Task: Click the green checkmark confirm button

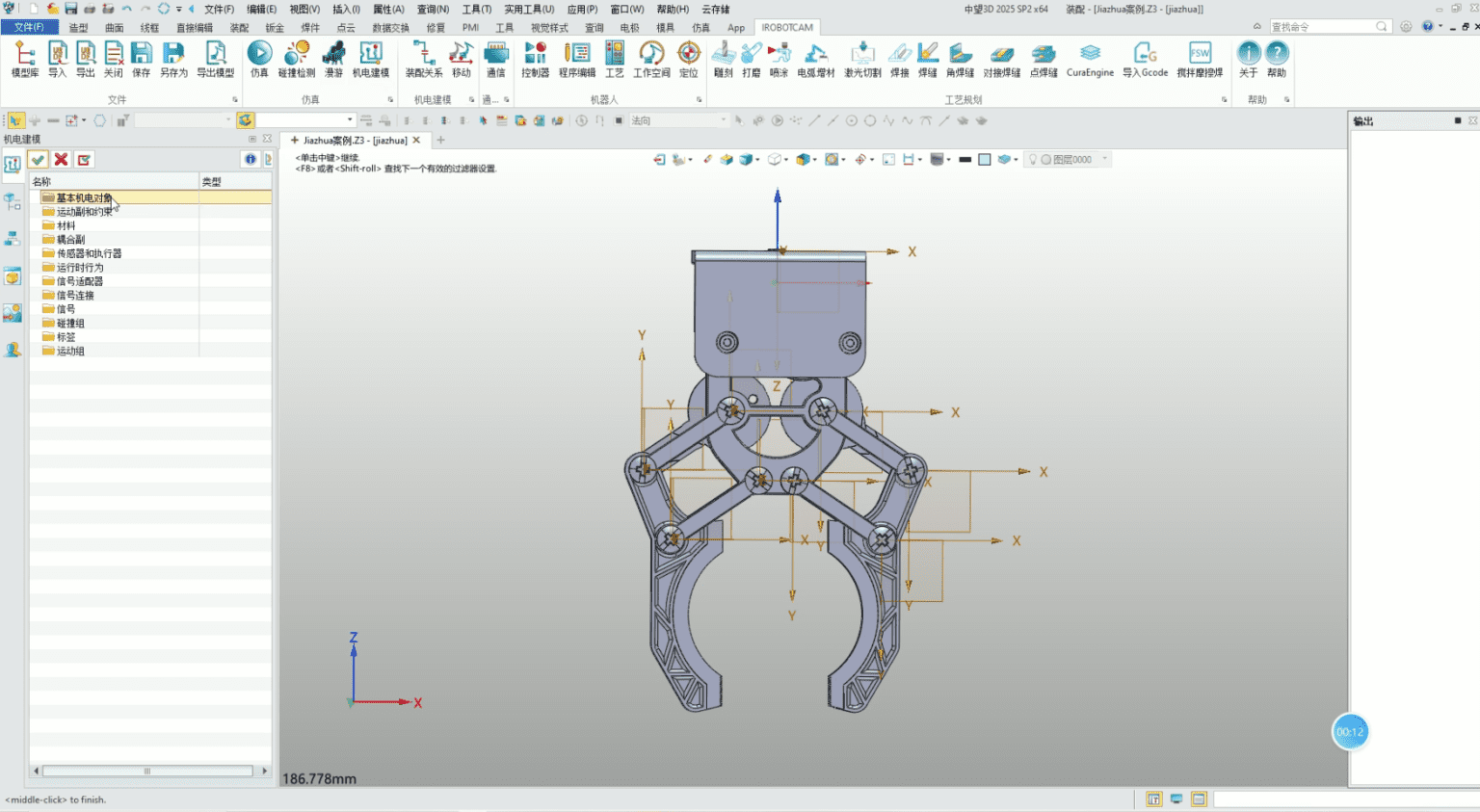Action: (38, 160)
